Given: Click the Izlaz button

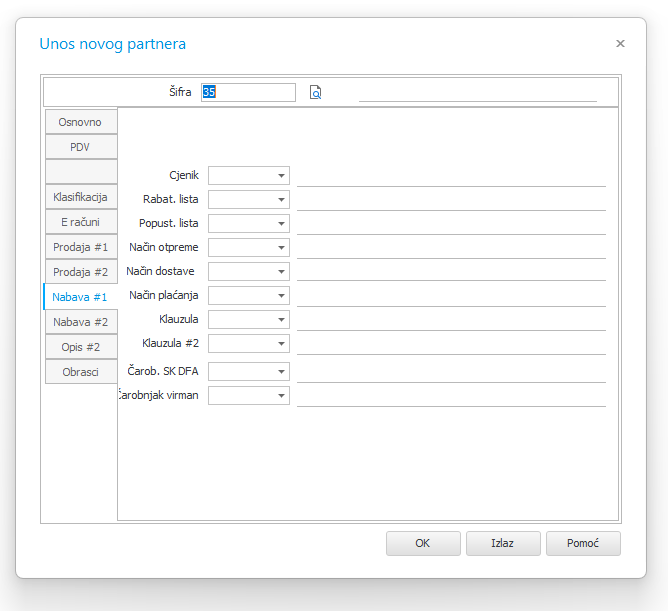Looking at the screenshot, I should coord(503,543).
